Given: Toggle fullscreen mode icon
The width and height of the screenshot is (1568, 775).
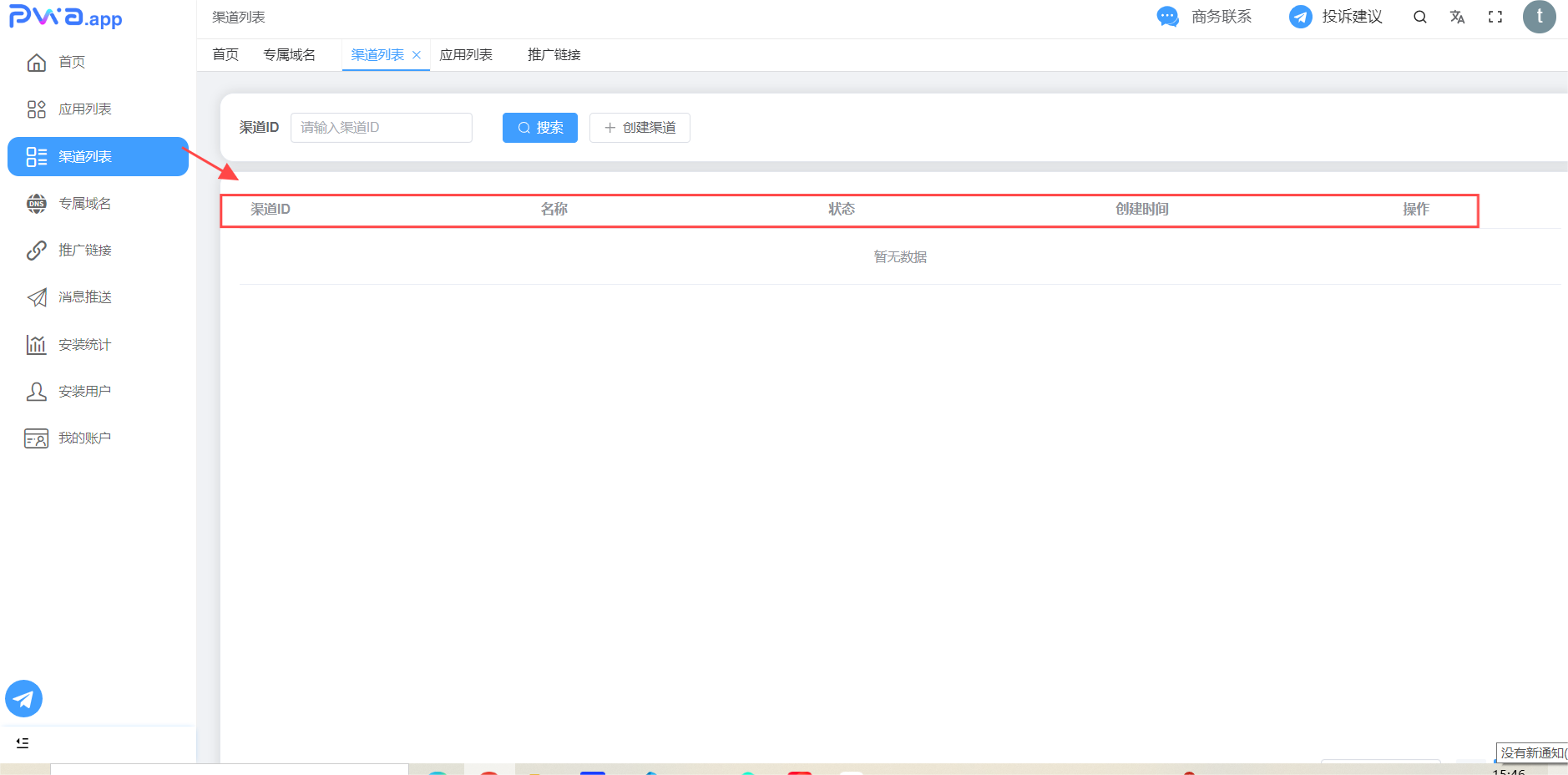Looking at the screenshot, I should click(1495, 17).
